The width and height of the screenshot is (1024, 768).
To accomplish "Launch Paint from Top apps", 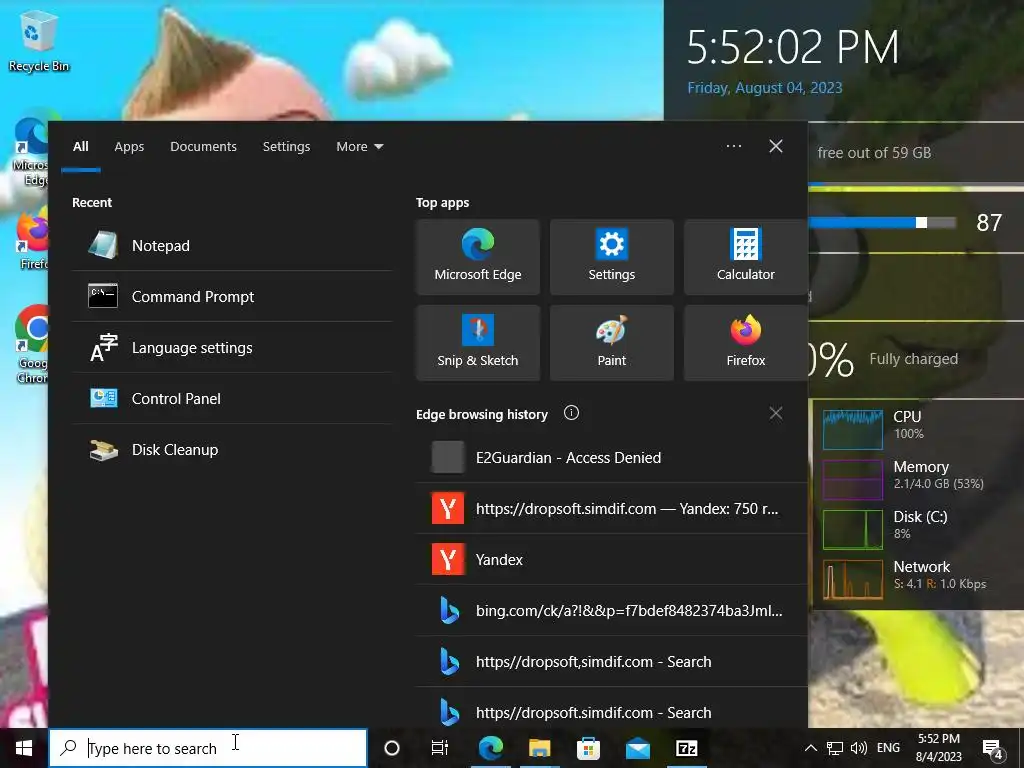I will [611, 342].
